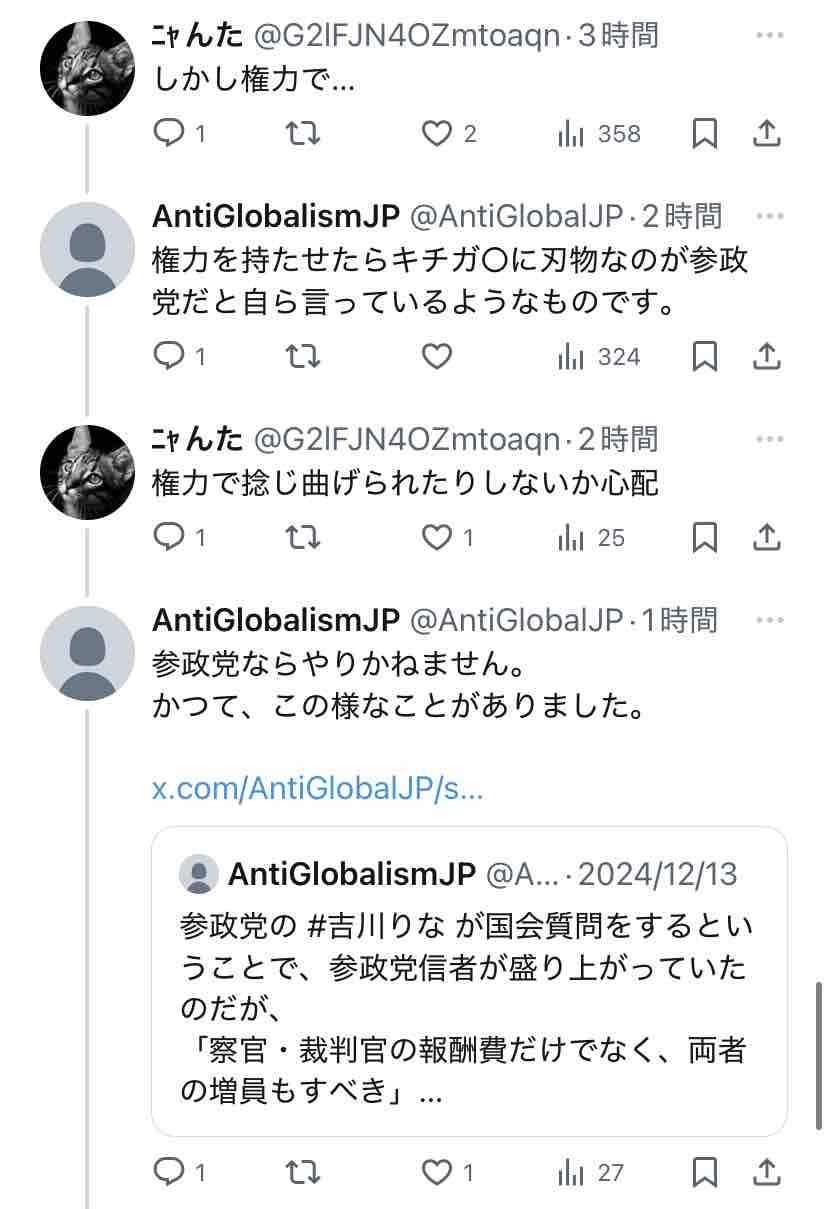Go to the @G2lFJN4OZmtoaqn handle on the second にゃんた tweet
The height and width of the screenshot is (1209, 828).
[407, 438]
